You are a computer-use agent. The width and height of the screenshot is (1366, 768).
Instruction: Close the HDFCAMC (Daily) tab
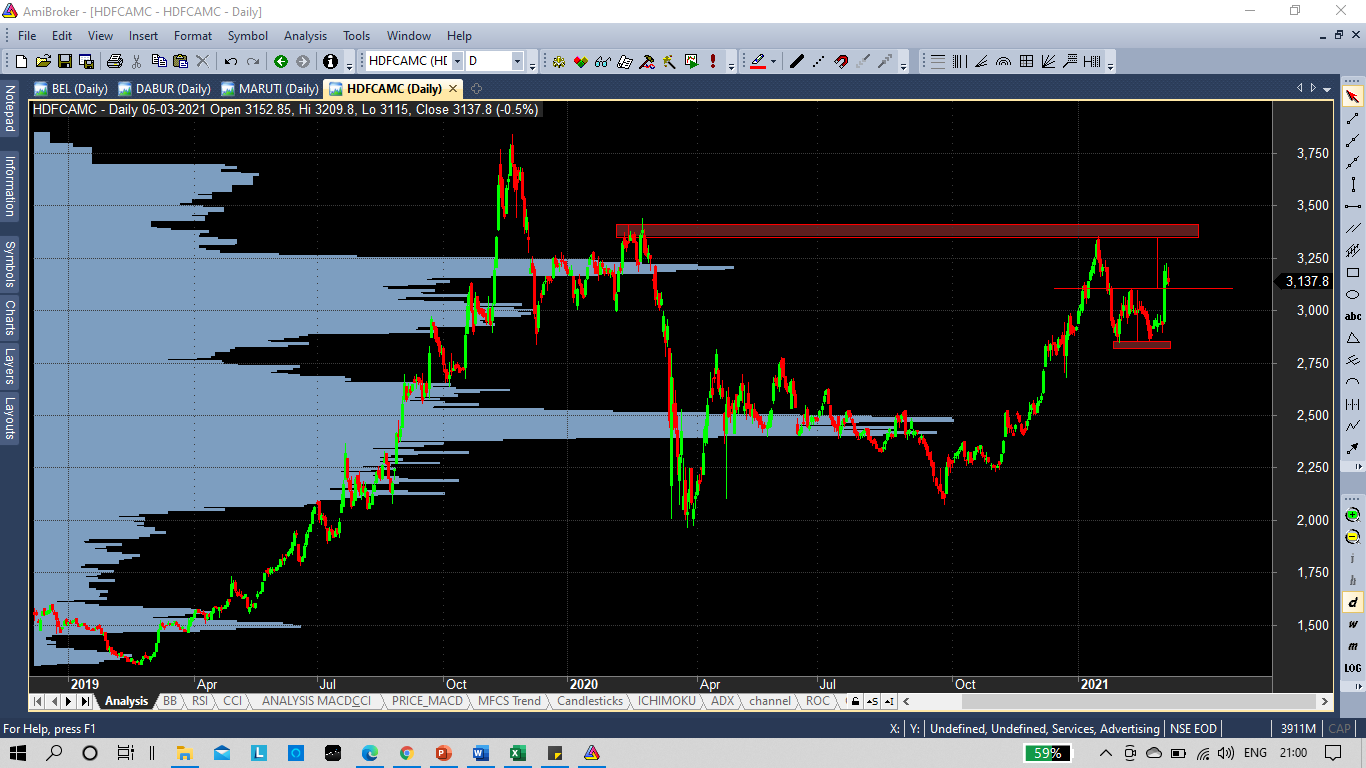point(453,89)
